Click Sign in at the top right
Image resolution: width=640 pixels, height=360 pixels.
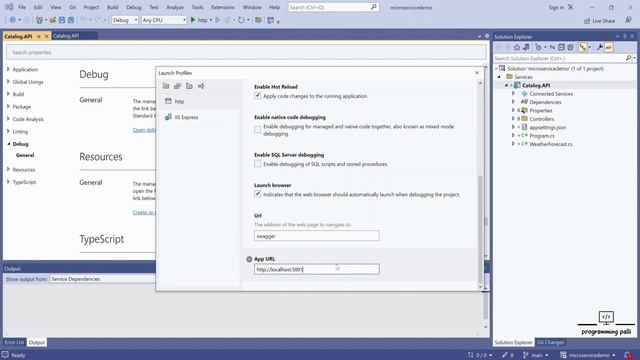click(x=556, y=7)
